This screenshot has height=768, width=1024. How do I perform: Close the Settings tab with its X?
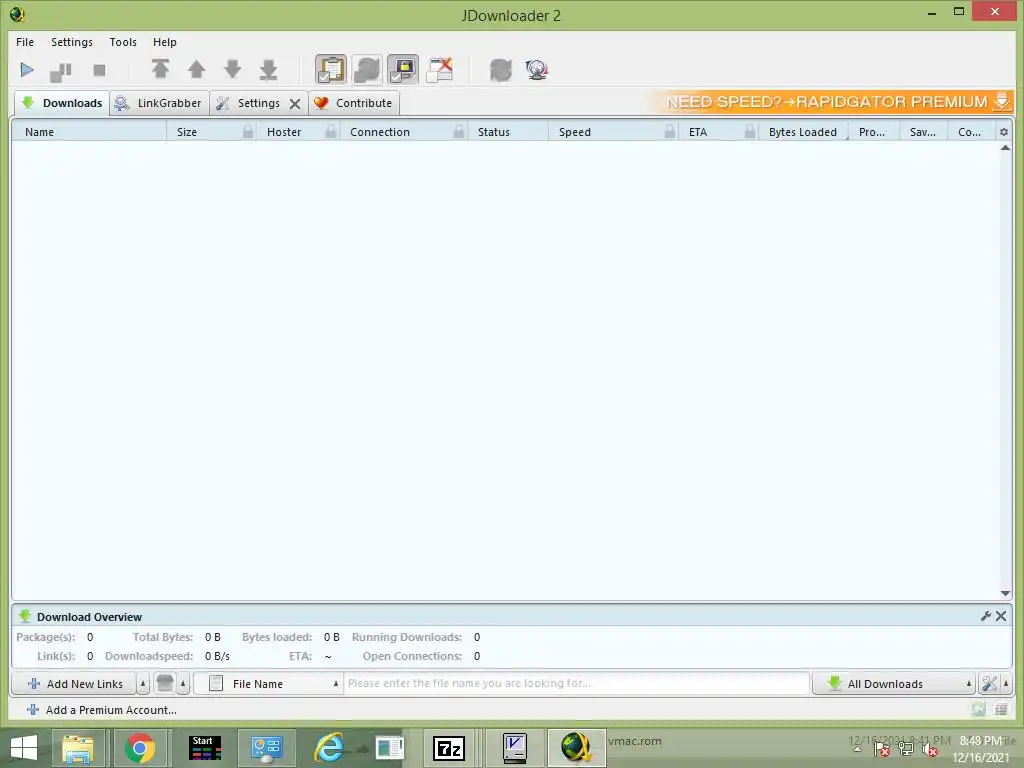[295, 104]
